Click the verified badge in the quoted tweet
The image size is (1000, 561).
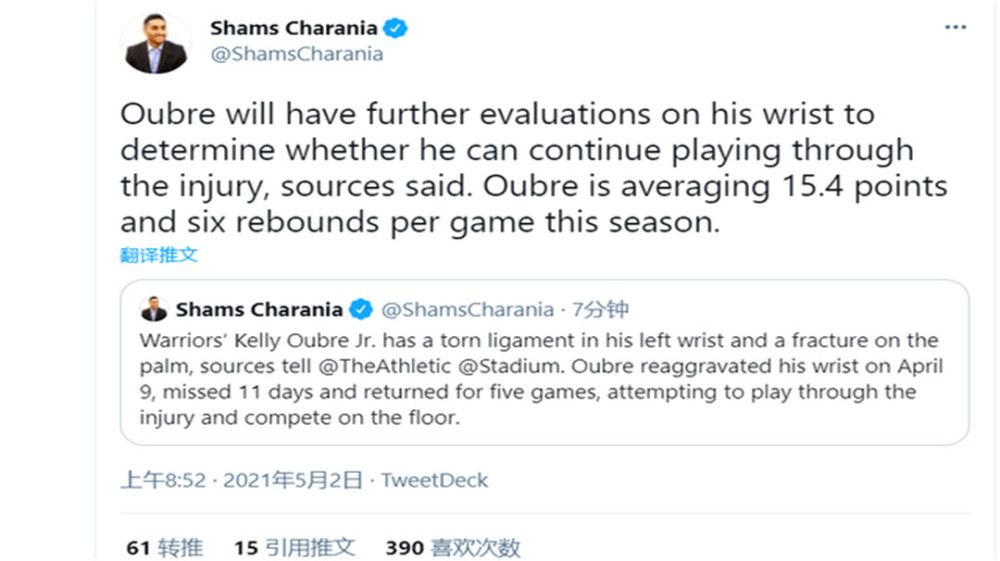click(x=361, y=310)
